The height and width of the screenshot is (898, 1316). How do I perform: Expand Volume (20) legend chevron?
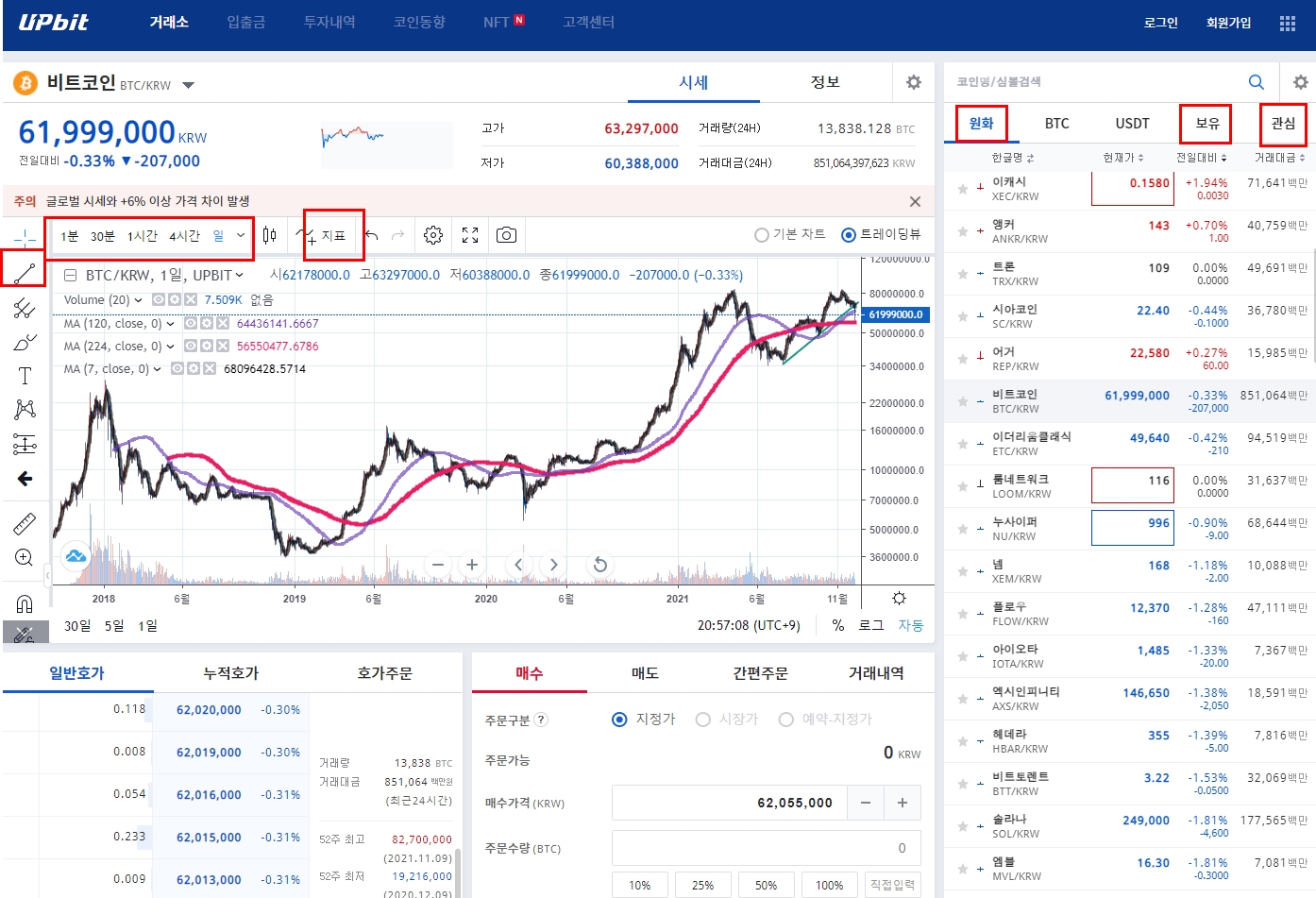139,300
